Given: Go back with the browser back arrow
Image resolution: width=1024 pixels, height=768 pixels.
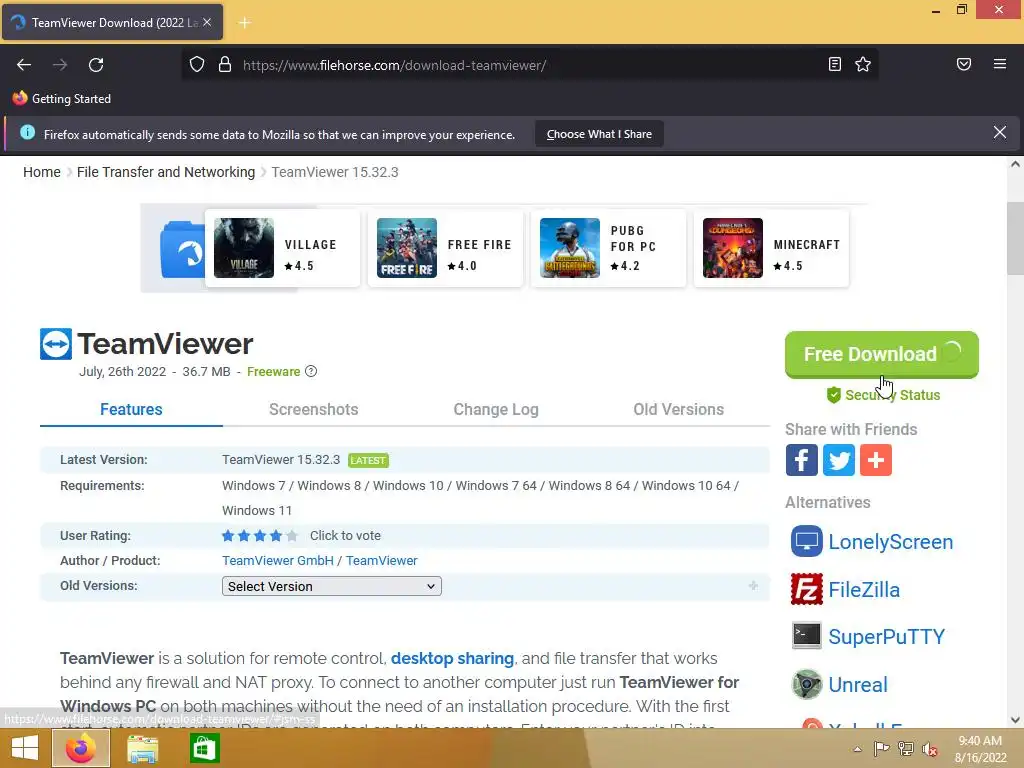Looking at the screenshot, I should 24,65.
